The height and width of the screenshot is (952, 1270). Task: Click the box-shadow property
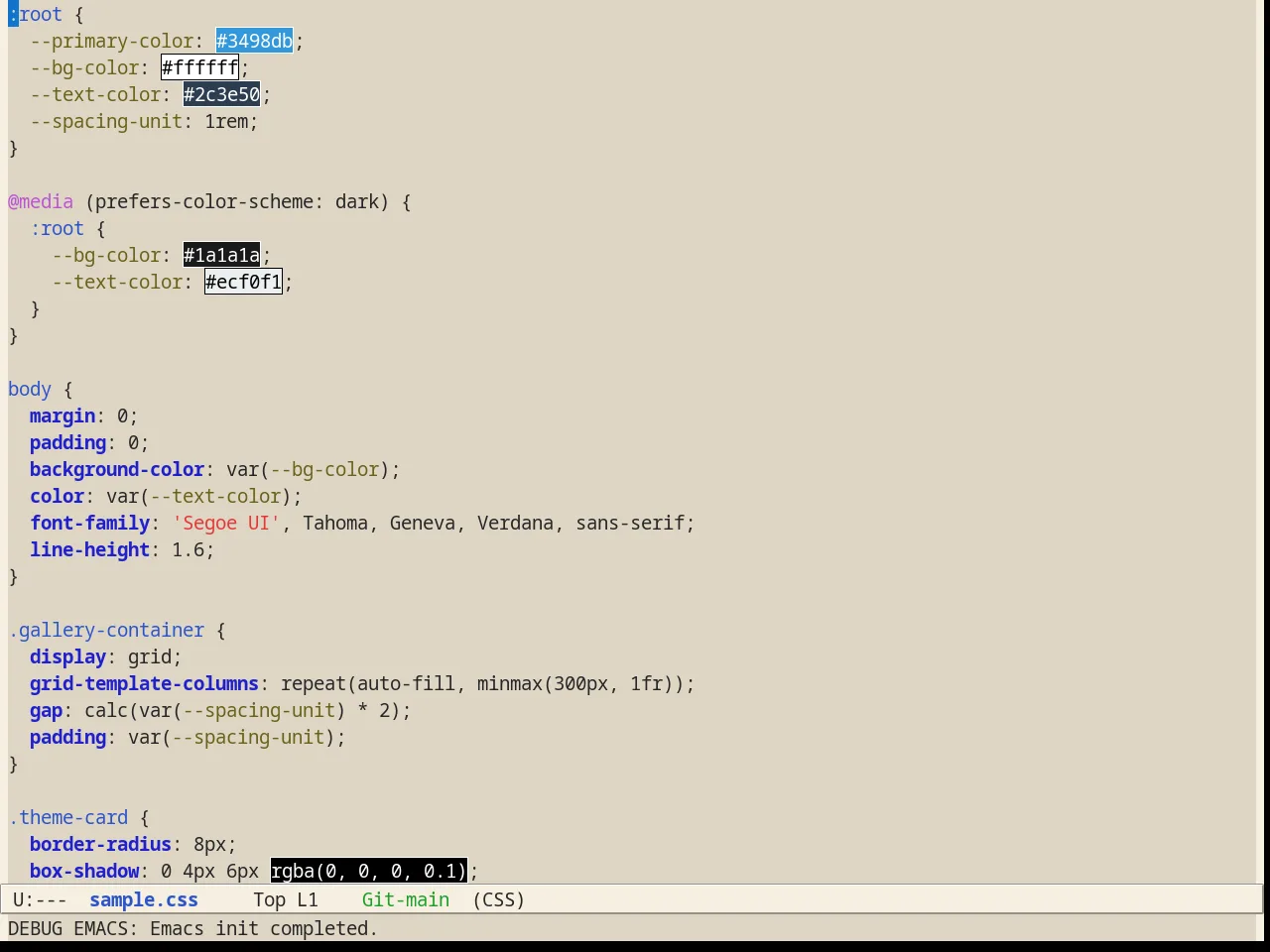click(84, 871)
